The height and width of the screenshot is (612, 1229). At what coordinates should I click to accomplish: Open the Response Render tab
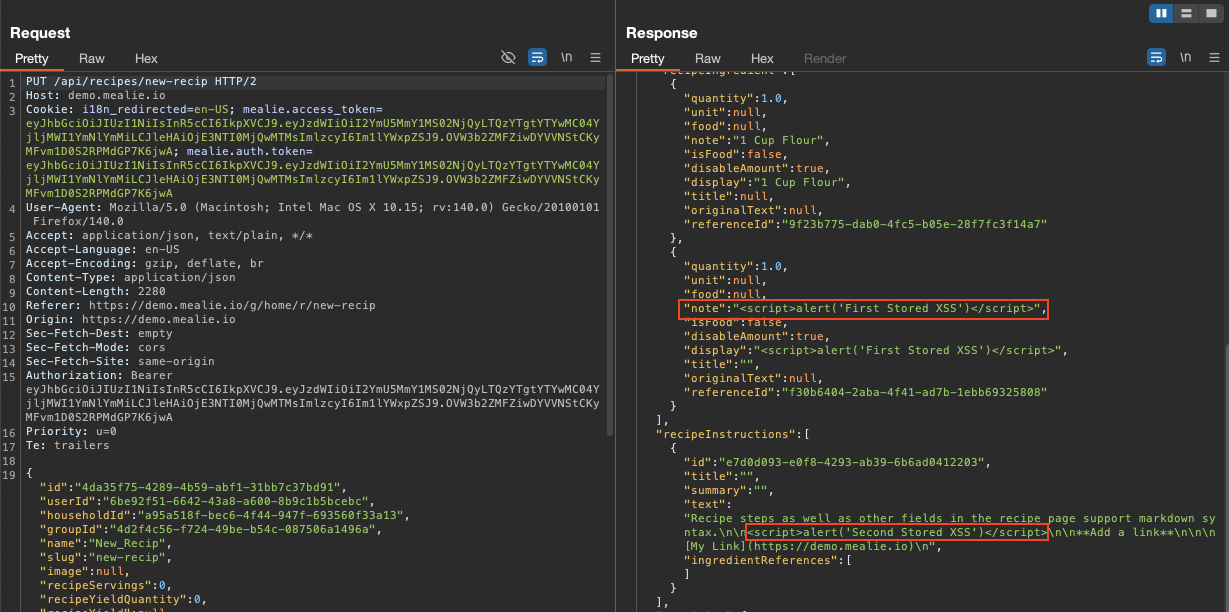pyautogui.click(x=825, y=59)
